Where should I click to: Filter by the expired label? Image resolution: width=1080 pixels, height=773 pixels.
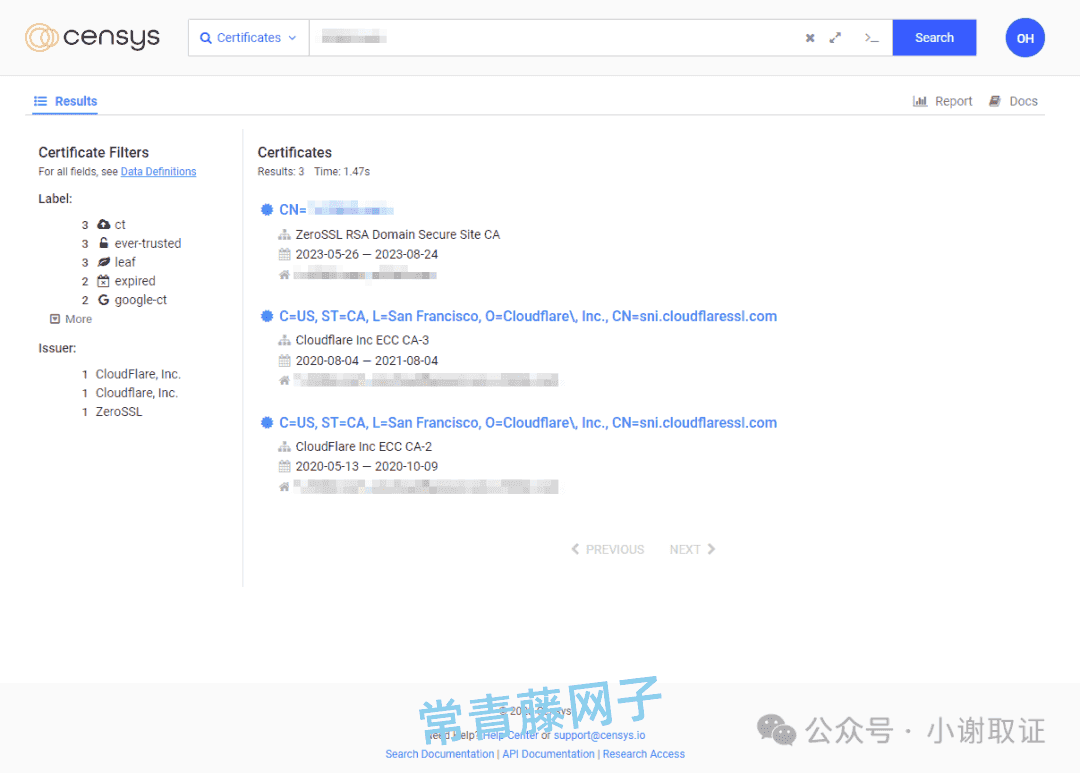(x=135, y=281)
